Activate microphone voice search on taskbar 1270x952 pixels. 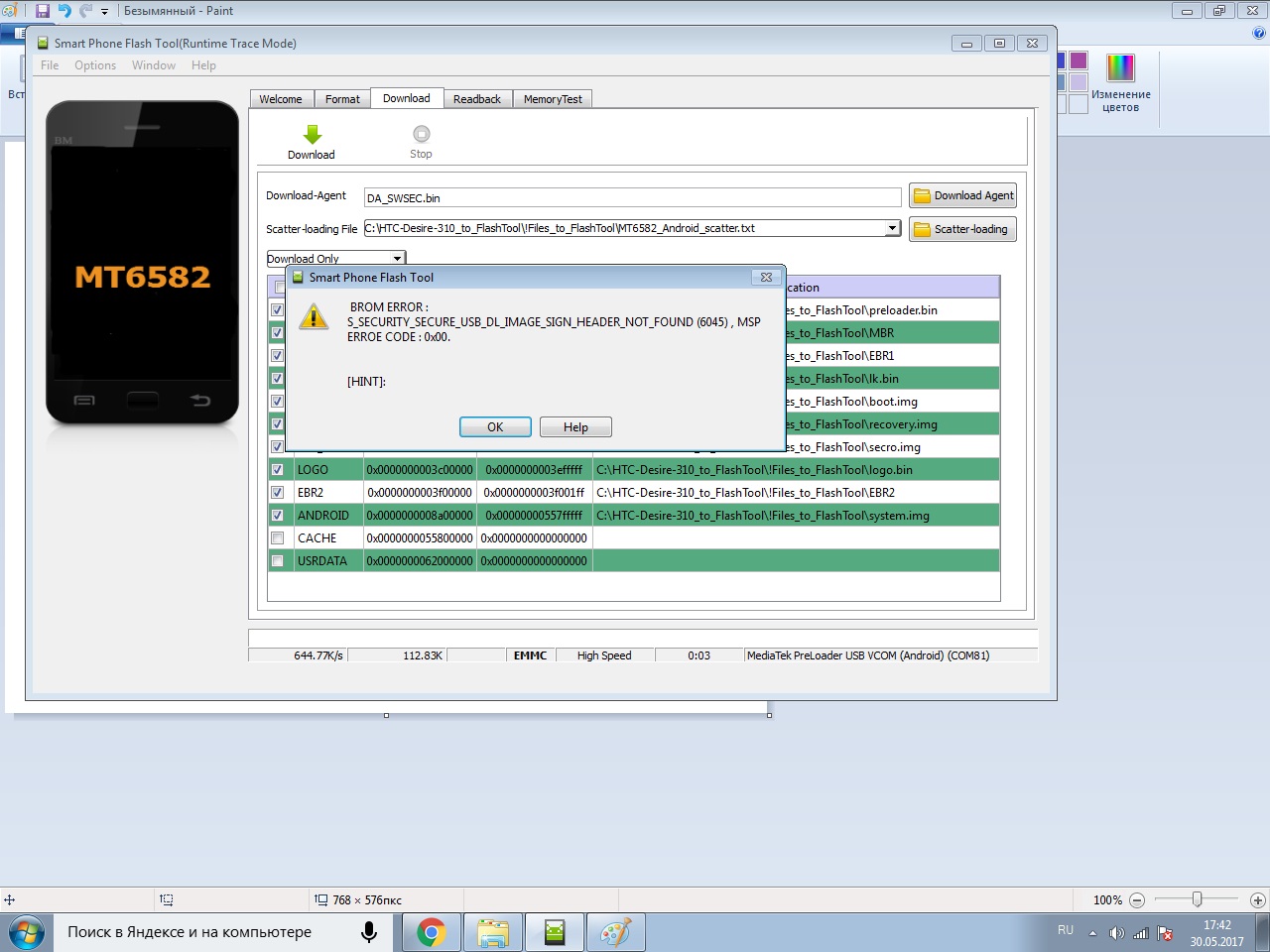tap(369, 932)
